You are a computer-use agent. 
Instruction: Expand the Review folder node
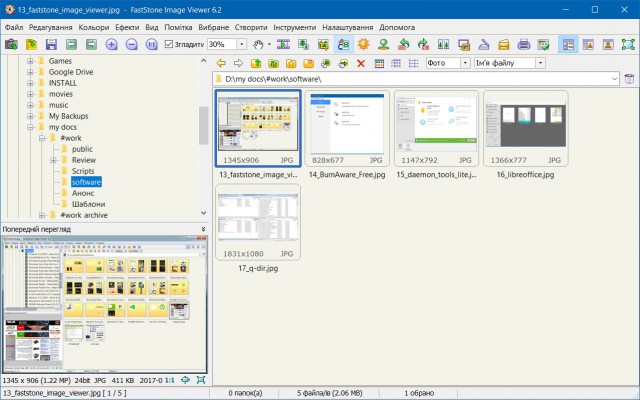53,160
